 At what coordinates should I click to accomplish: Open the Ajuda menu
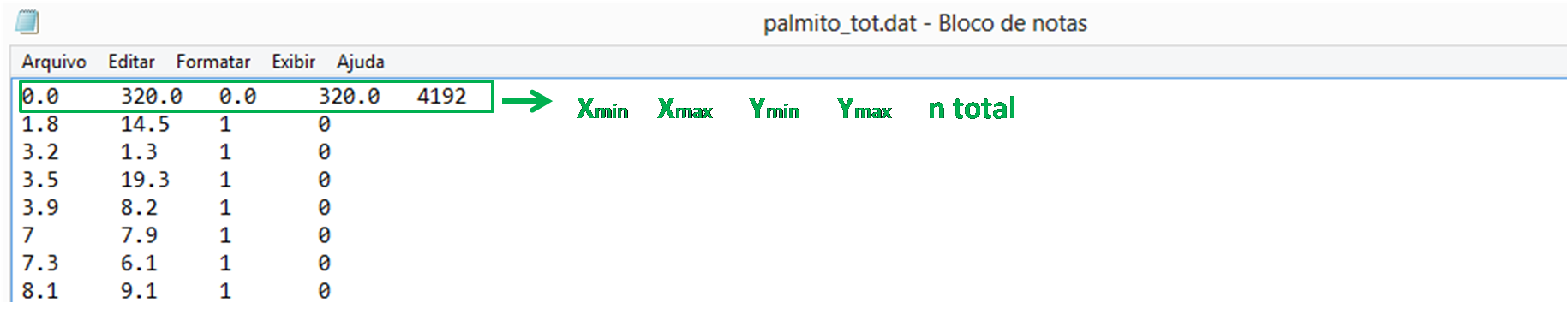click(x=361, y=62)
